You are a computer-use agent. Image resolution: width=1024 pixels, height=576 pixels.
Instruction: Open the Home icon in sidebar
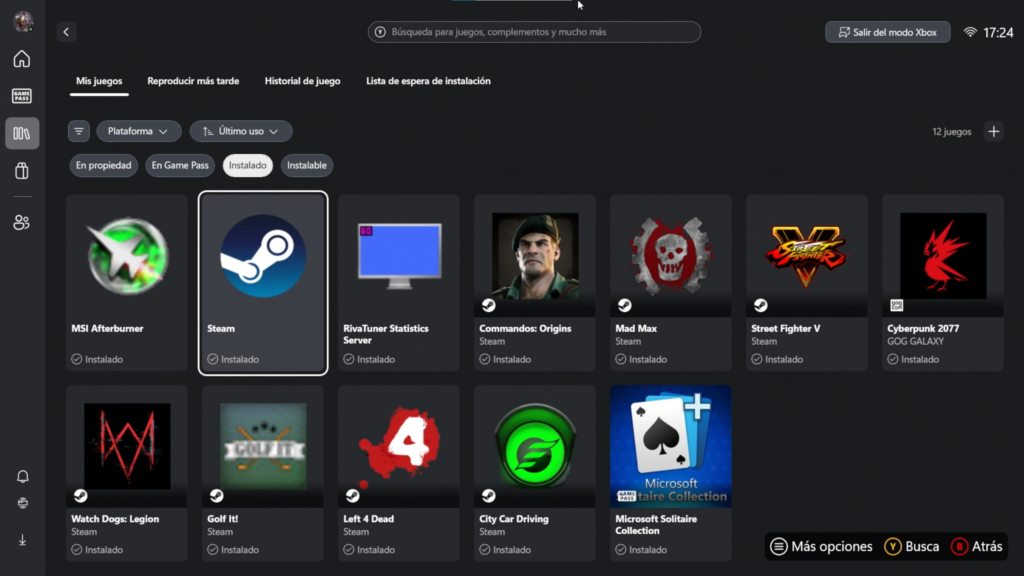point(22,59)
